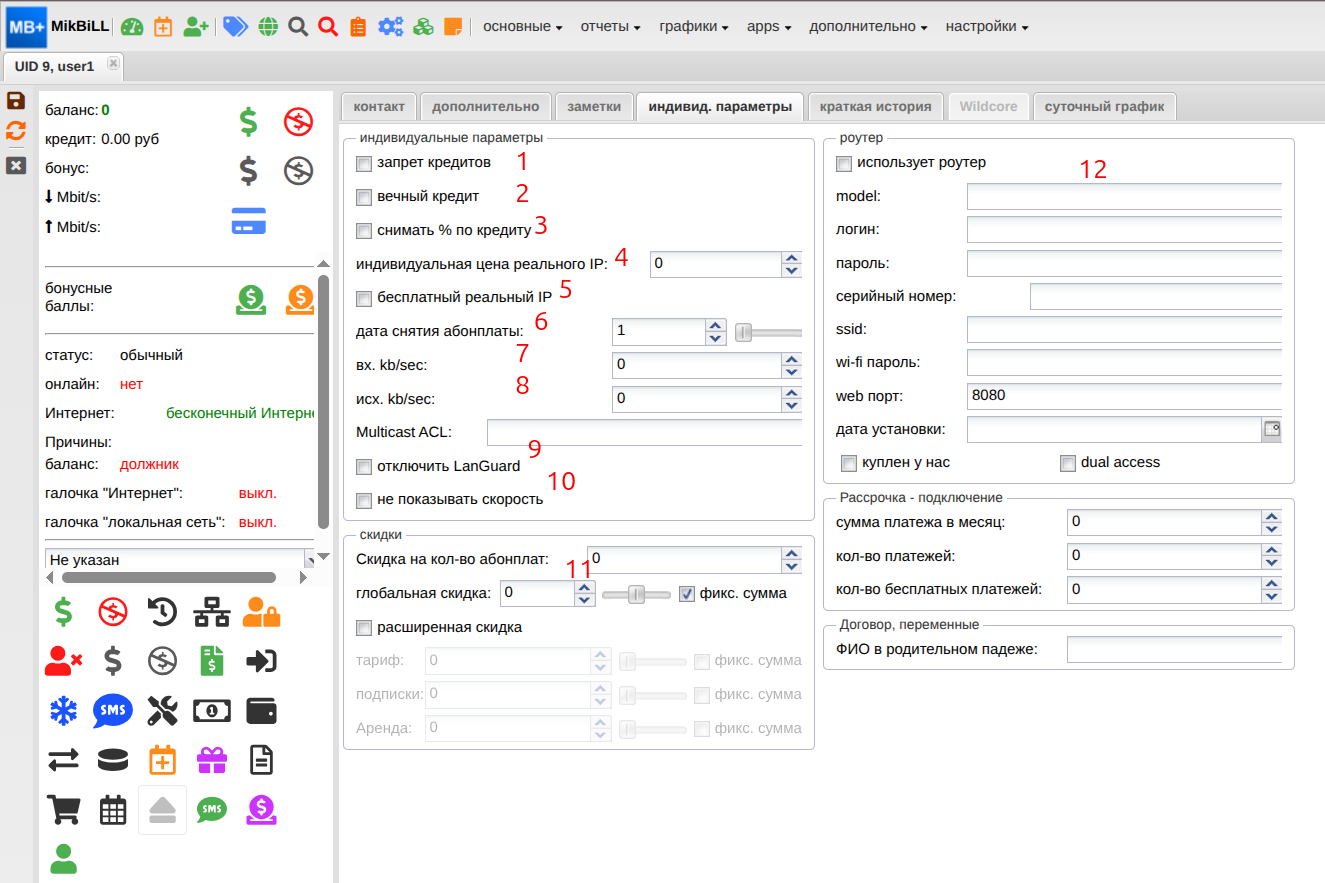Screen dimensions: 1325x883
Task: Open the 'основные' dropdown menu
Action: [x=522, y=27]
